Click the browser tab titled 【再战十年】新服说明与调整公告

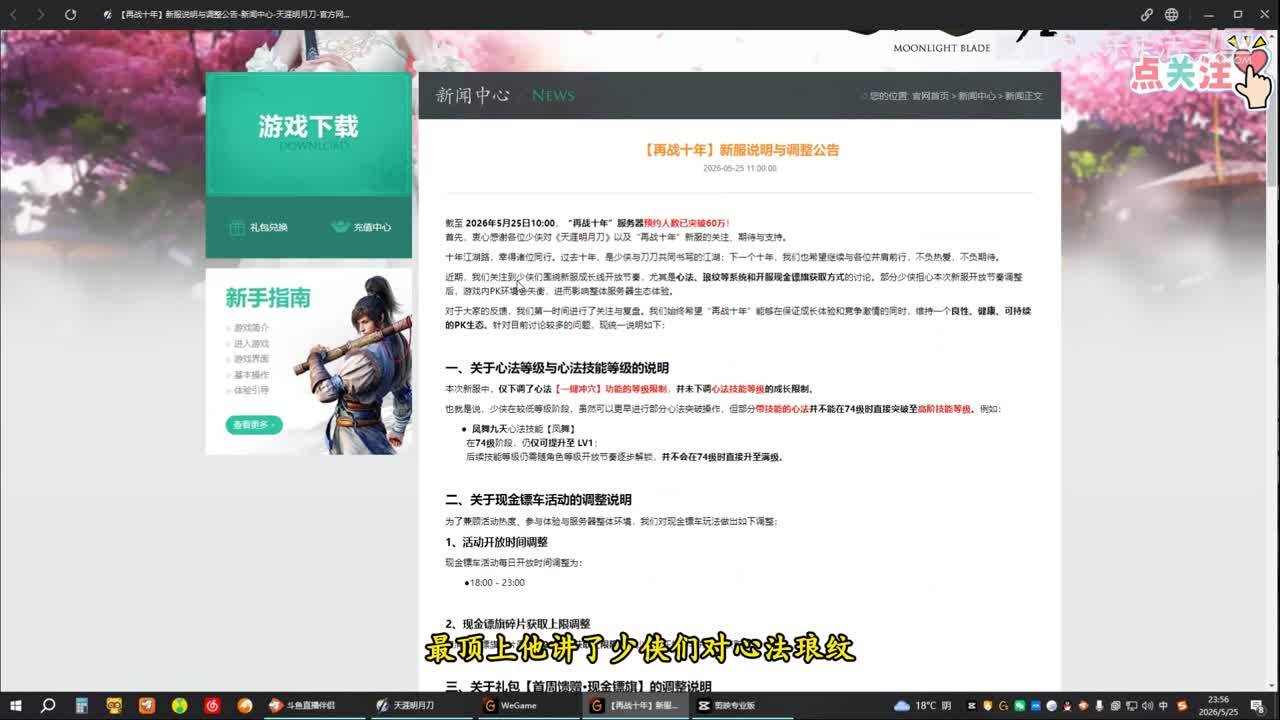tap(233, 15)
